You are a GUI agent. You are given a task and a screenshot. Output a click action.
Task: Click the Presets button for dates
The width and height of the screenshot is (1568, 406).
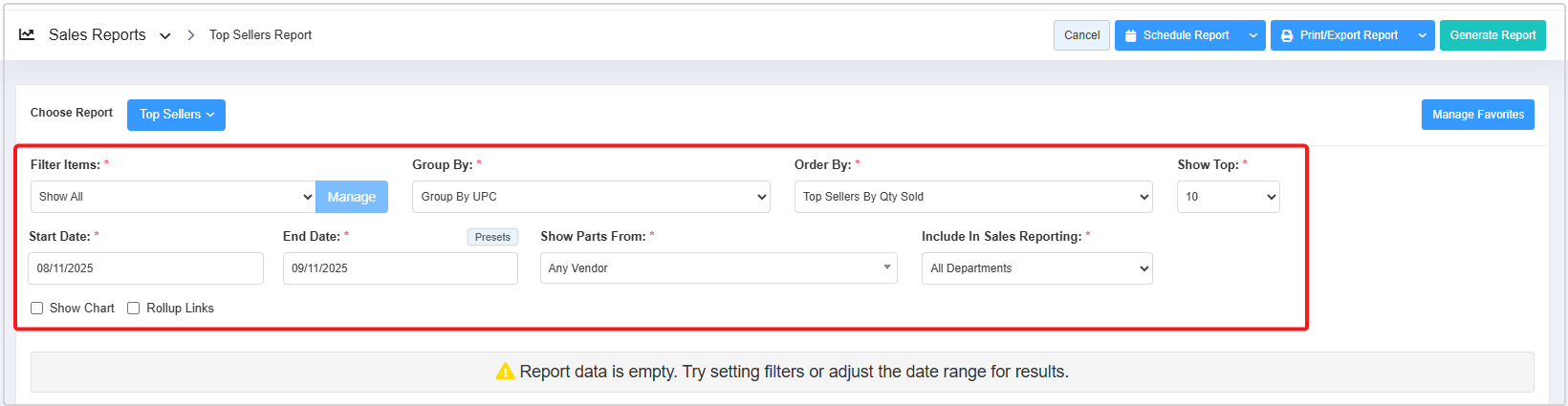pos(492,237)
